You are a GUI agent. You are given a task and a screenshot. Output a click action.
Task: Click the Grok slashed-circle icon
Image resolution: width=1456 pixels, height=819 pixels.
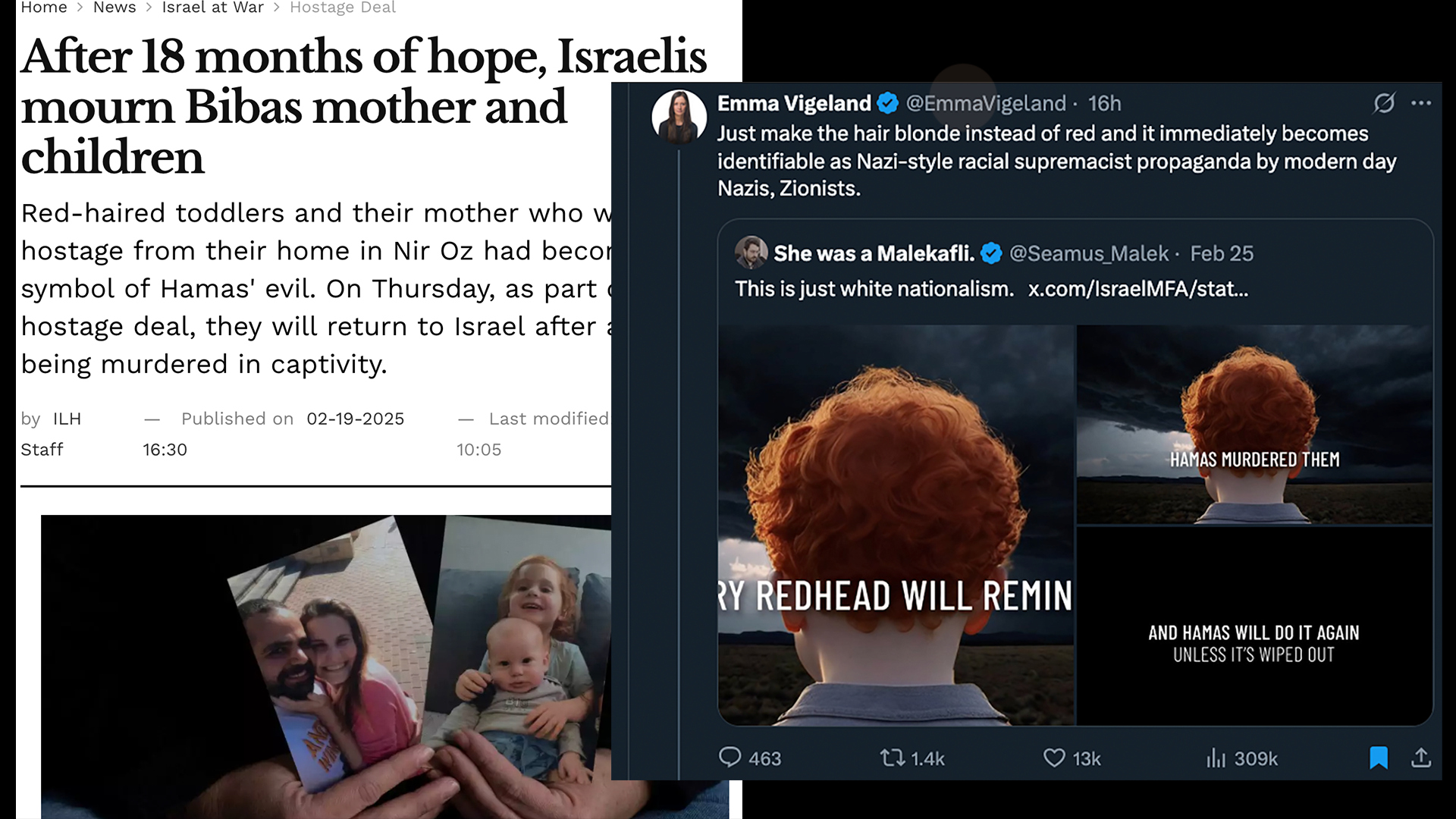click(x=1384, y=103)
